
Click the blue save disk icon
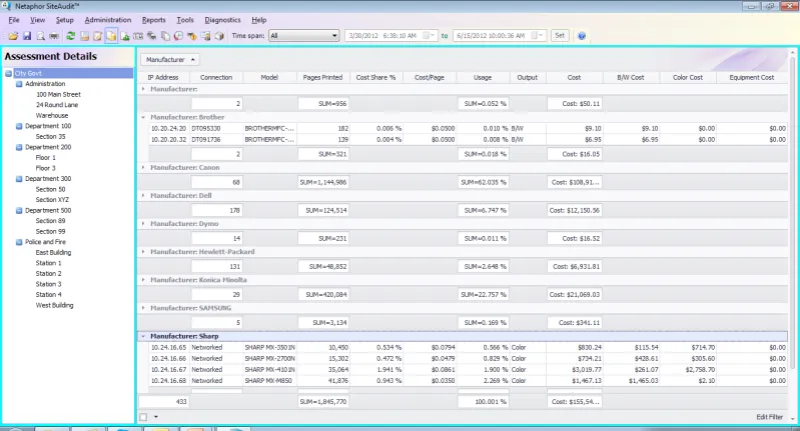[26, 36]
